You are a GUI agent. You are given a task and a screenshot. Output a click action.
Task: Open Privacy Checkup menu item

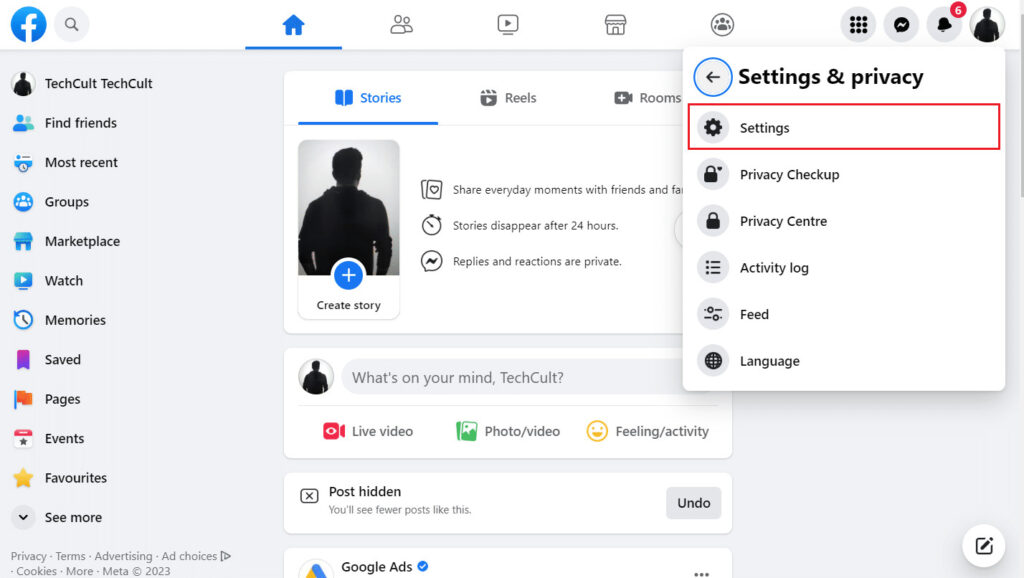pyautogui.click(x=788, y=174)
